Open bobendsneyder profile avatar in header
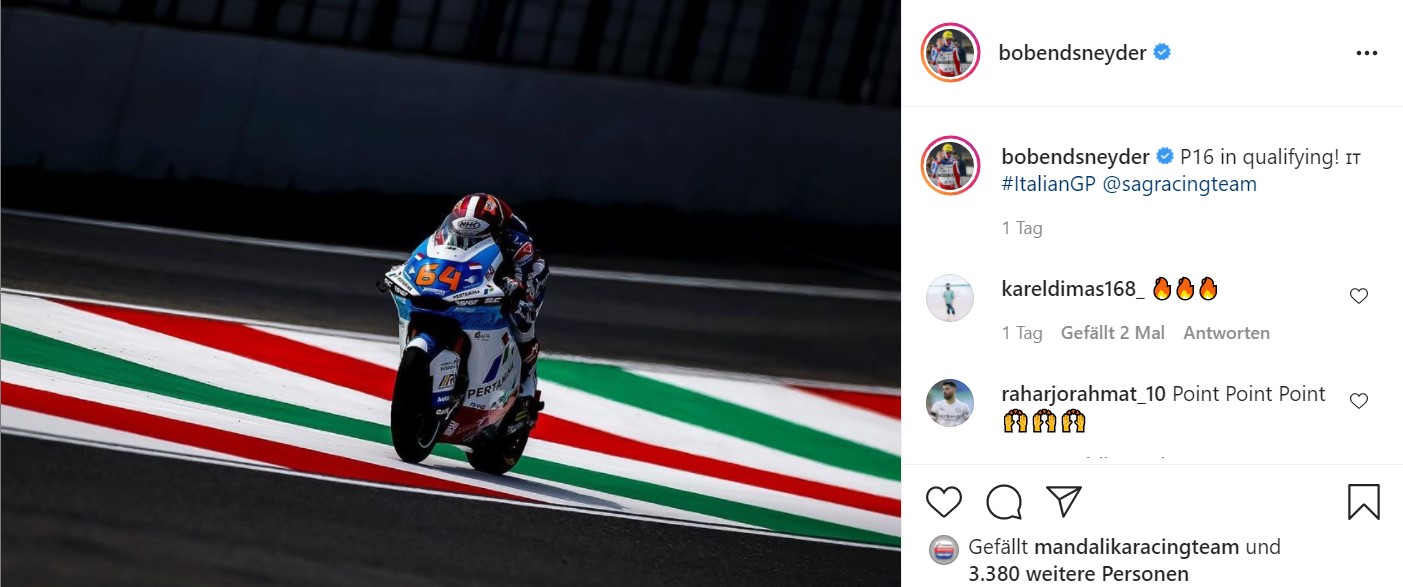Viewport: 1403px width, 587px height. [949, 53]
